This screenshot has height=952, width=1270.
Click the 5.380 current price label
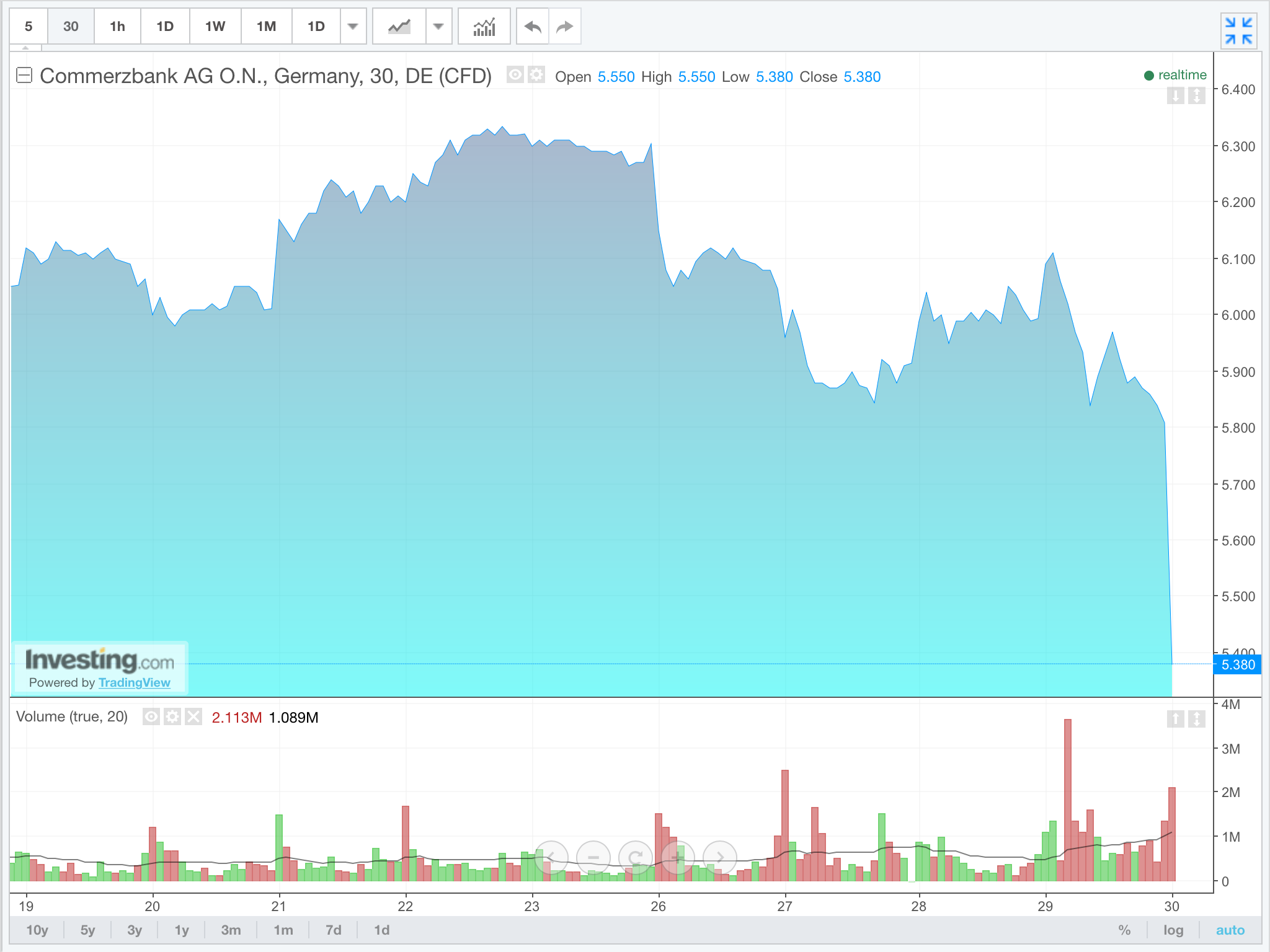[1237, 664]
